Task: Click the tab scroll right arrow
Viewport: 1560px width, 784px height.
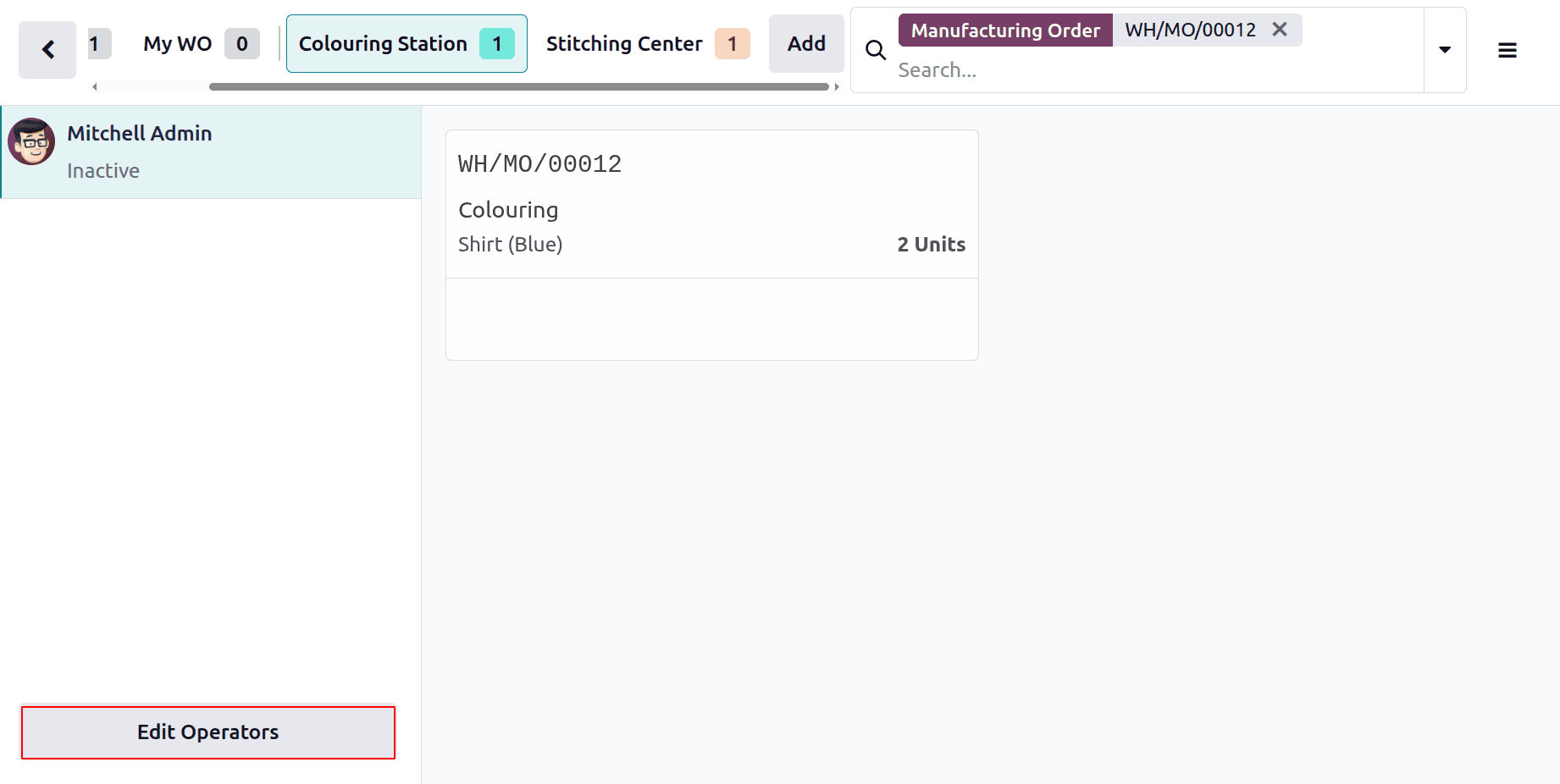Action: tap(837, 86)
